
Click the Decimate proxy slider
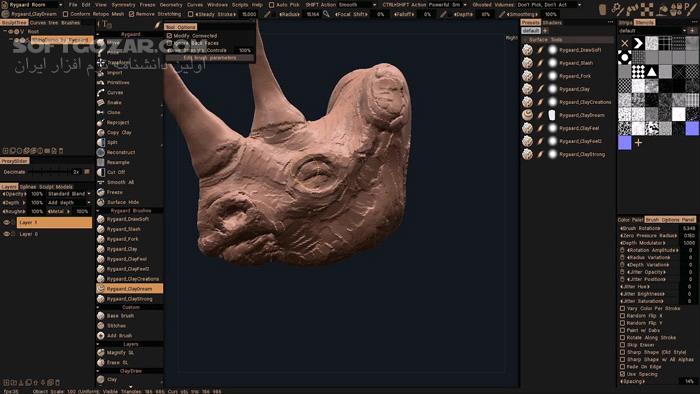coord(48,172)
